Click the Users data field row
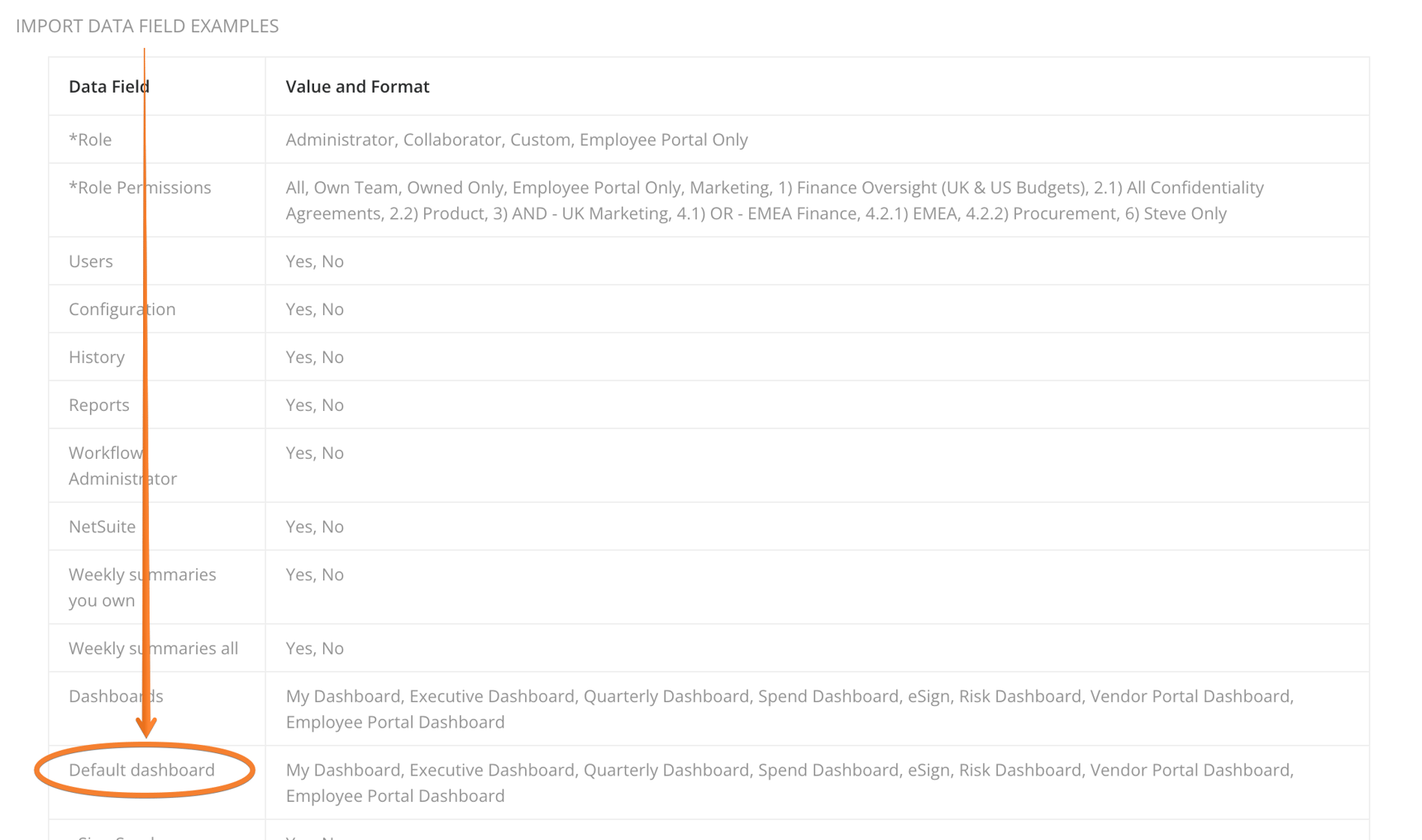 [x=709, y=261]
